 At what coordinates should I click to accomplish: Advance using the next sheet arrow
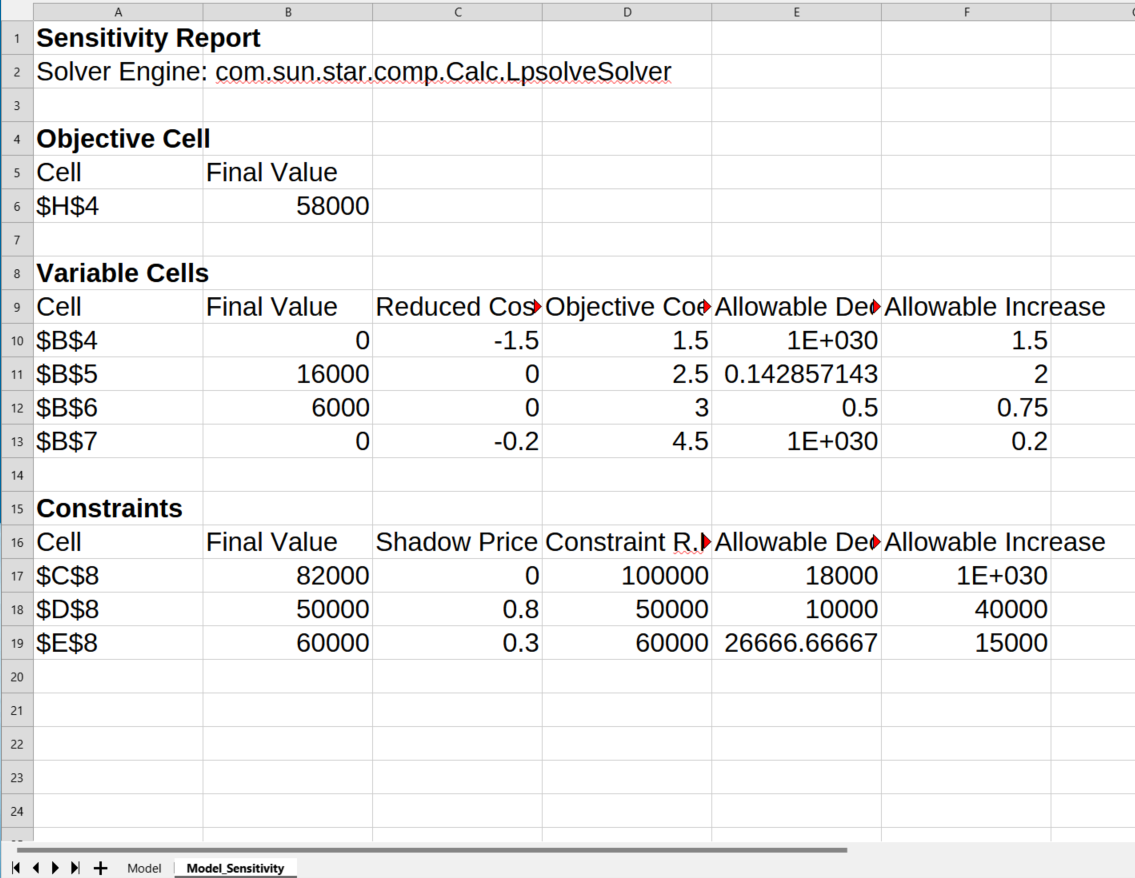(x=54, y=868)
